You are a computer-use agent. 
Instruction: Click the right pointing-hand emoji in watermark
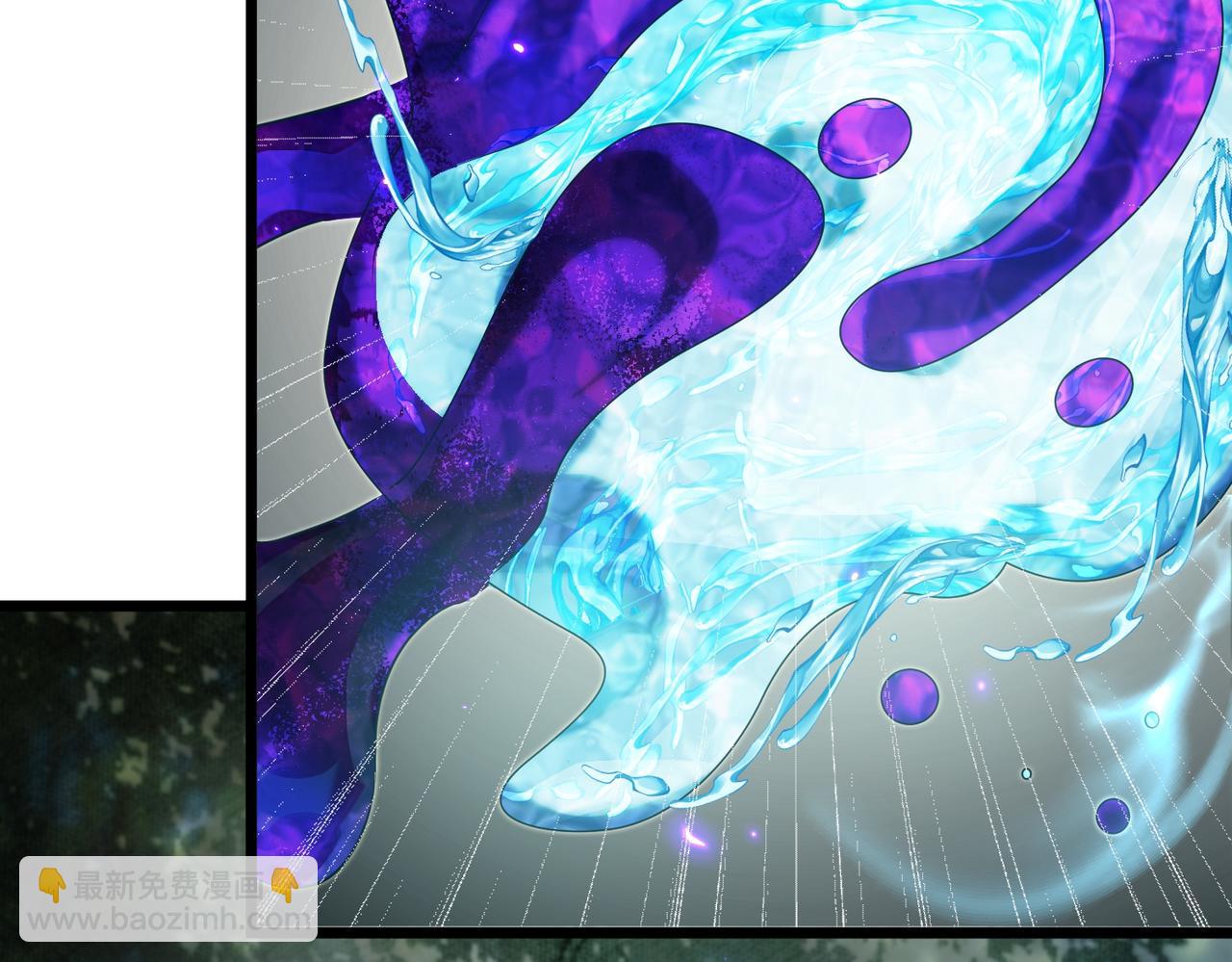coord(283,884)
